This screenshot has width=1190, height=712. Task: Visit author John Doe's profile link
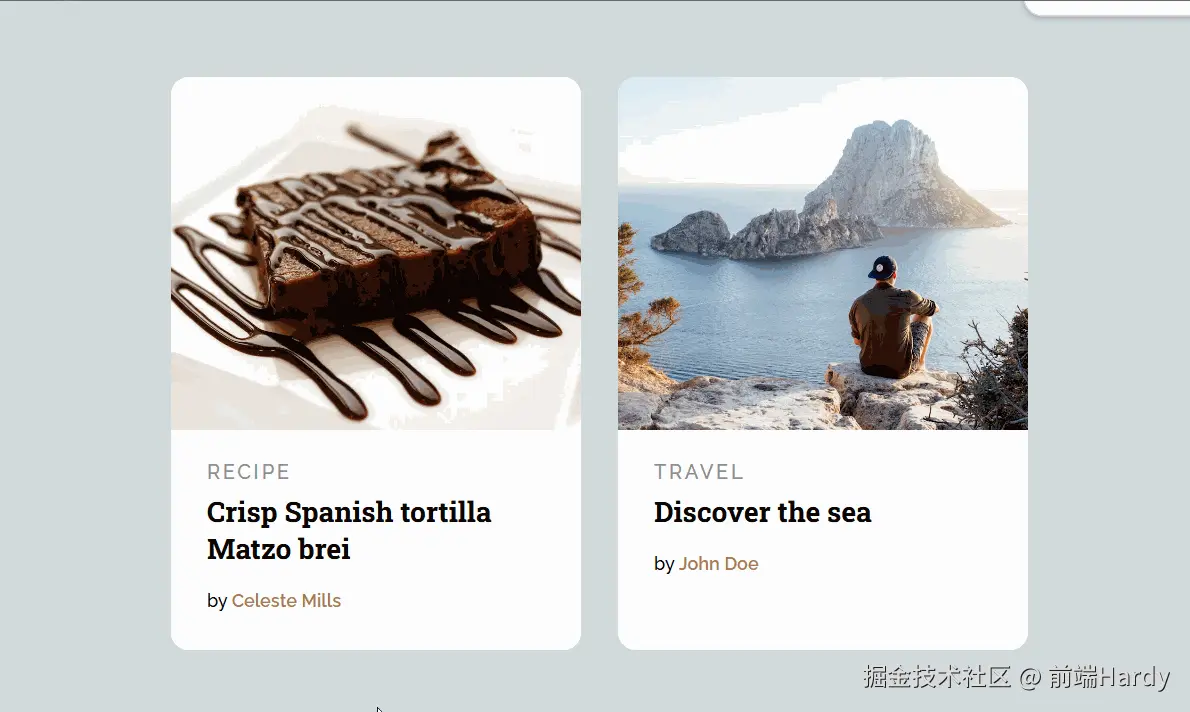(719, 564)
